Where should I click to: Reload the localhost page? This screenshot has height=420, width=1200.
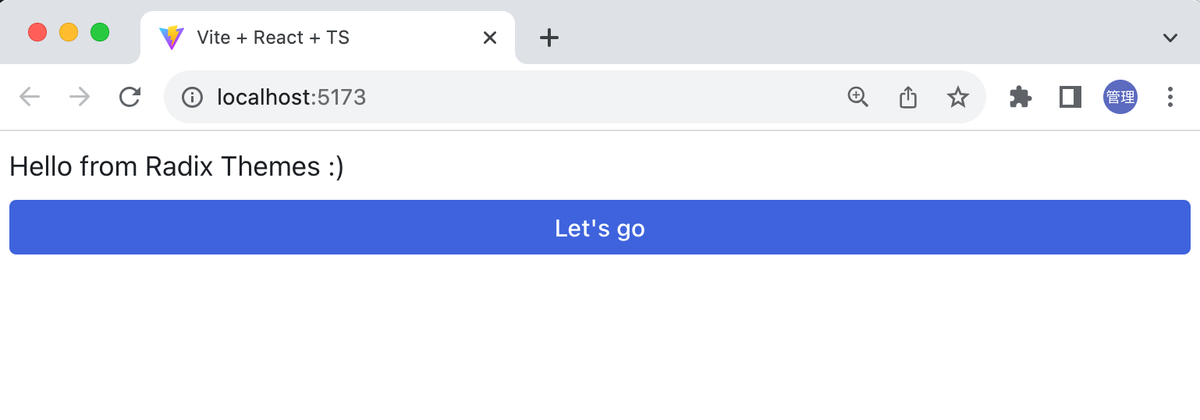[x=129, y=97]
